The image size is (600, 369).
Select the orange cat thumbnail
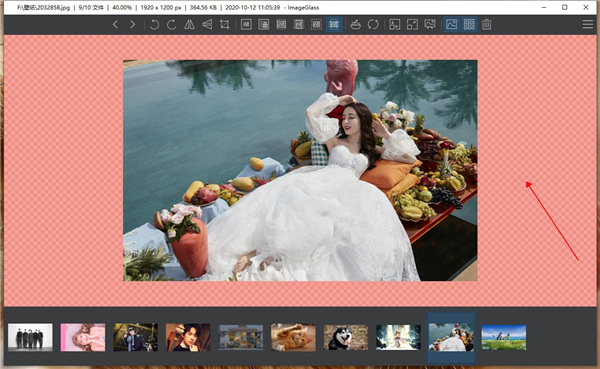293,337
